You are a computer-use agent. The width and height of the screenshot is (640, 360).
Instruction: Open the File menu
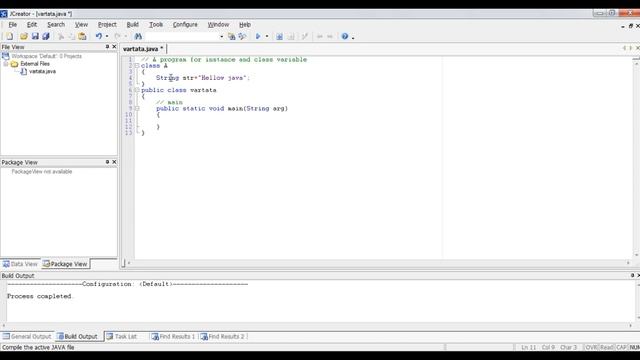click(x=13, y=24)
